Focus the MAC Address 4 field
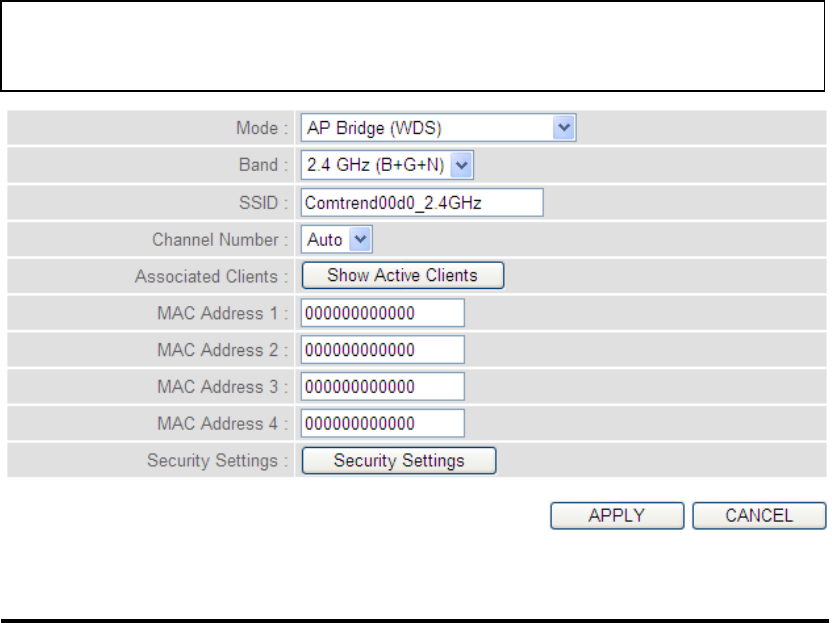This screenshot has width=832, height=623. click(383, 423)
